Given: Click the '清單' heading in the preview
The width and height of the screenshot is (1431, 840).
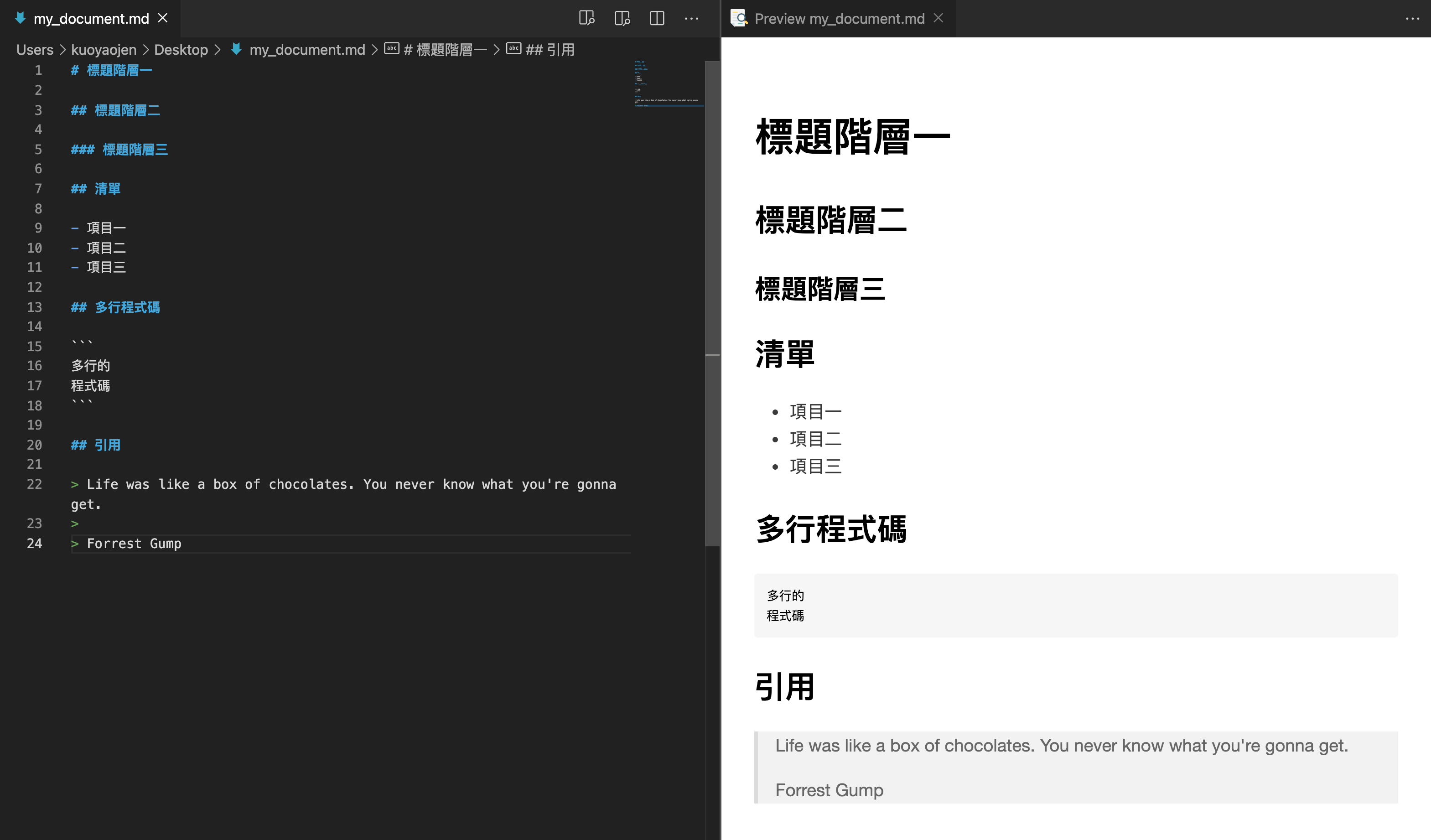Looking at the screenshot, I should click(x=785, y=354).
